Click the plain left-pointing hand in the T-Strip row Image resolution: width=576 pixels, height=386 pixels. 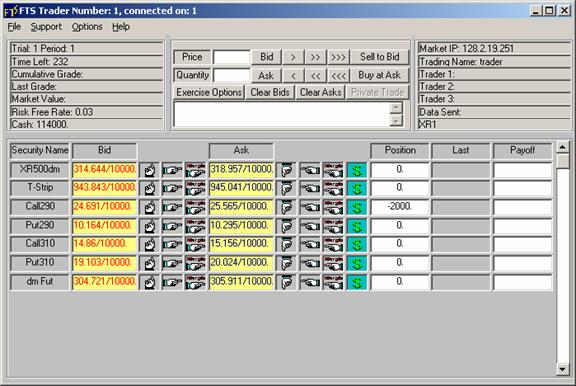[x=310, y=189]
